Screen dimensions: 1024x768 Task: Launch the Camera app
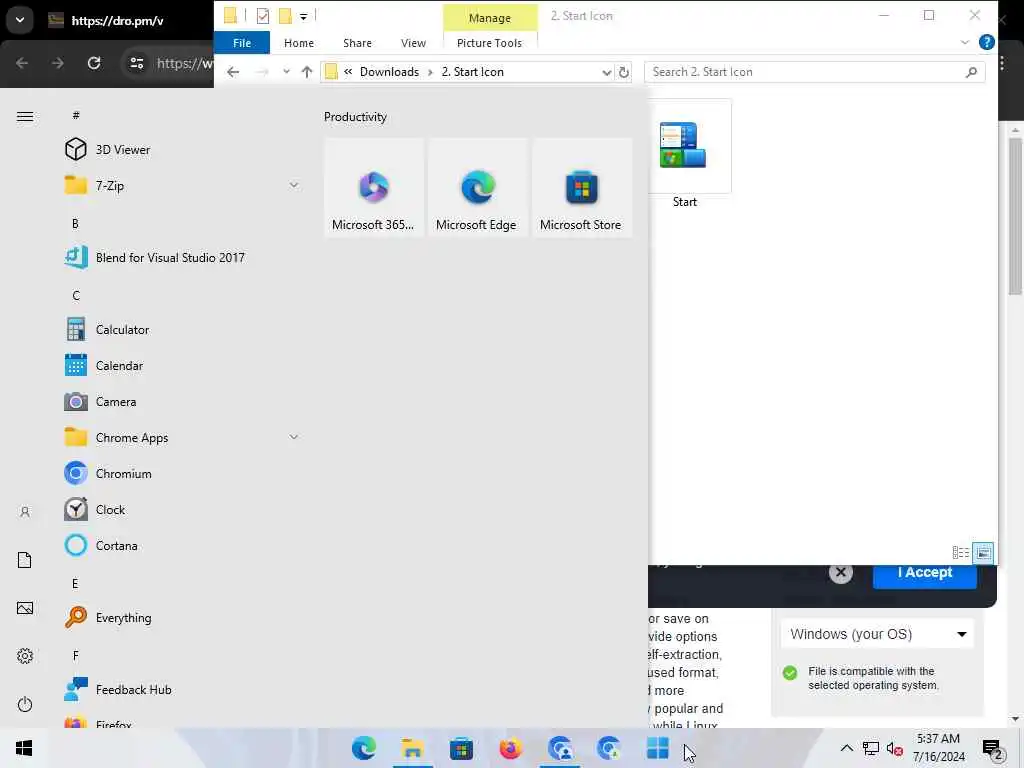tap(182, 401)
